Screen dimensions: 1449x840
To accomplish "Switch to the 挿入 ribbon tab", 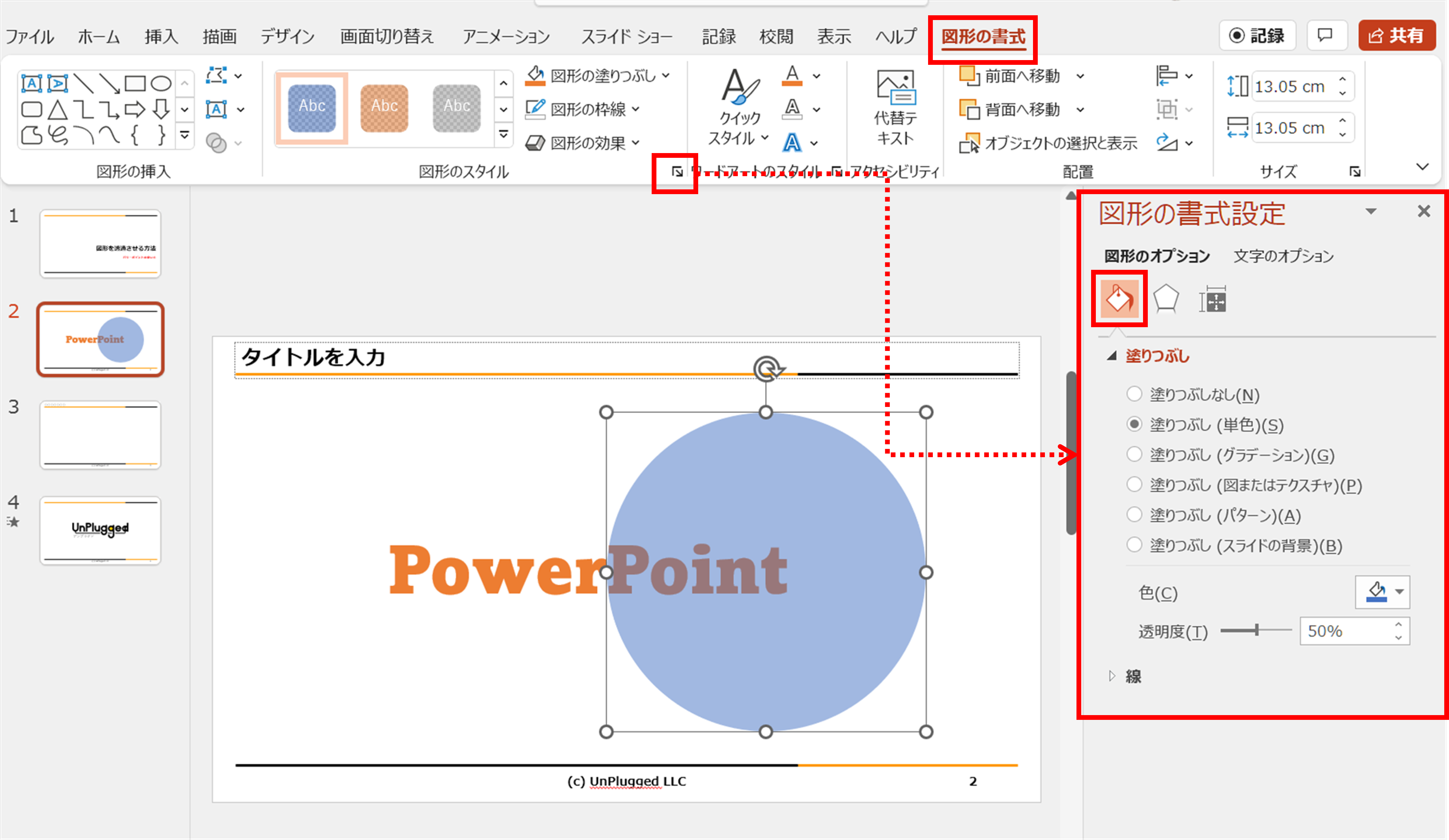I will [161, 37].
